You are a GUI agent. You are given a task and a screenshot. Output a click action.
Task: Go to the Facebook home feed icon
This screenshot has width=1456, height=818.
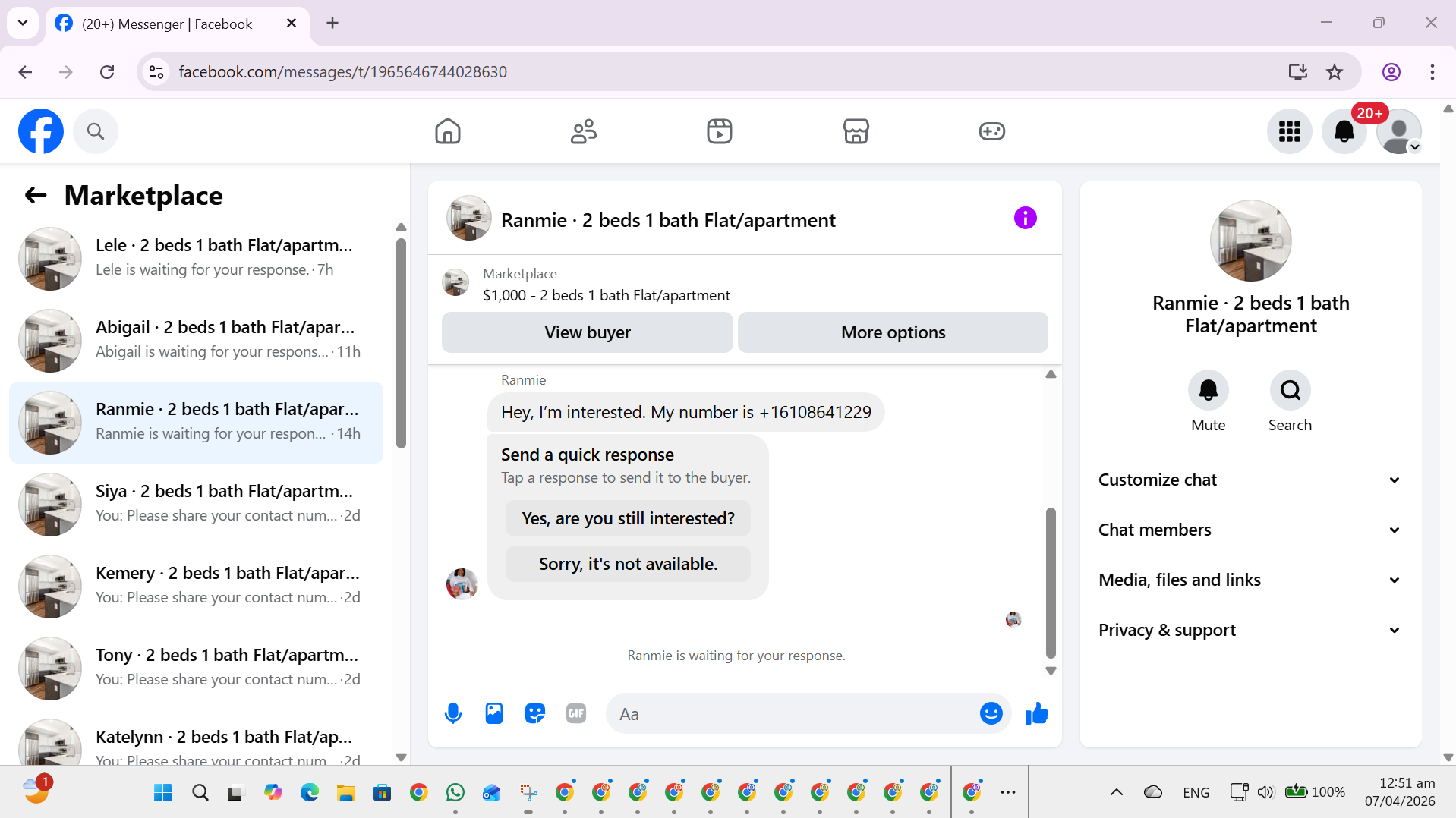point(448,131)
